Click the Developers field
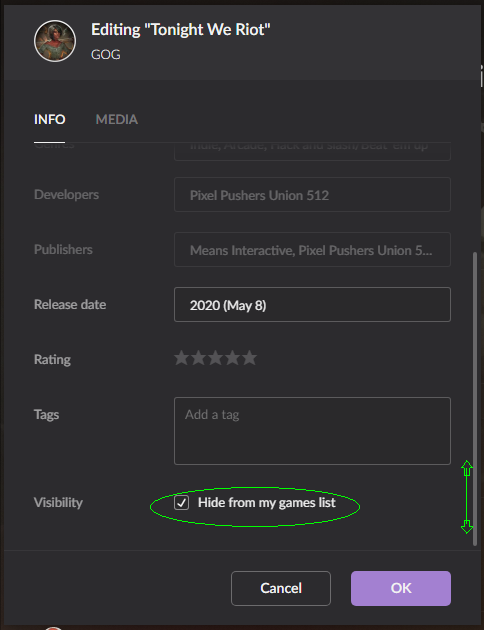 (x=312, y=195)
